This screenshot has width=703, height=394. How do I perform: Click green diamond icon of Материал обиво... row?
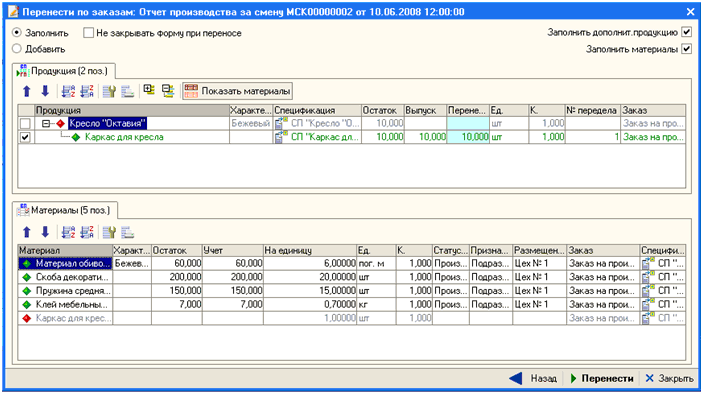[x=27, y=264]
